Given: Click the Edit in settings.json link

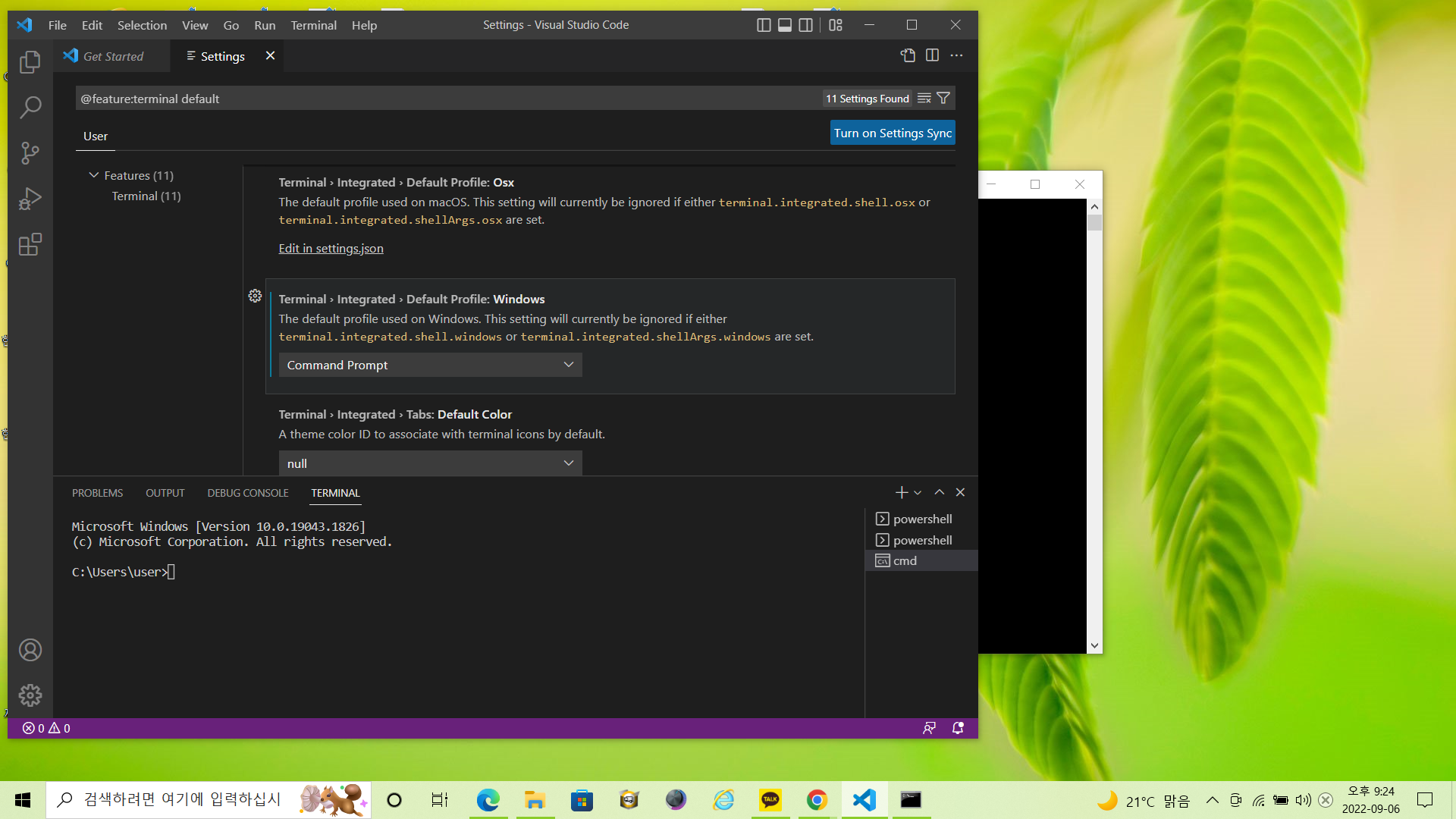Looking at the screenshot, I should [331, 248].
